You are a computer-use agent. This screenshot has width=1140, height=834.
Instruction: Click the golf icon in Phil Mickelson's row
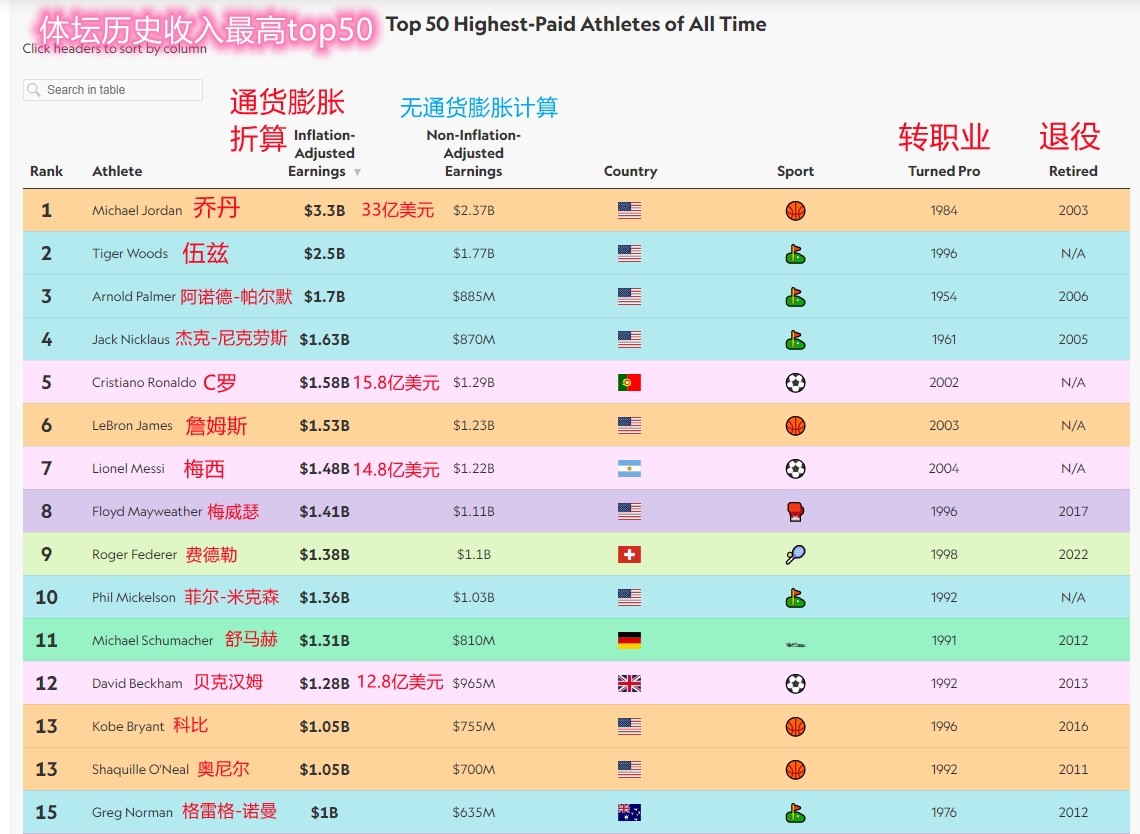[x=795, y=598]
